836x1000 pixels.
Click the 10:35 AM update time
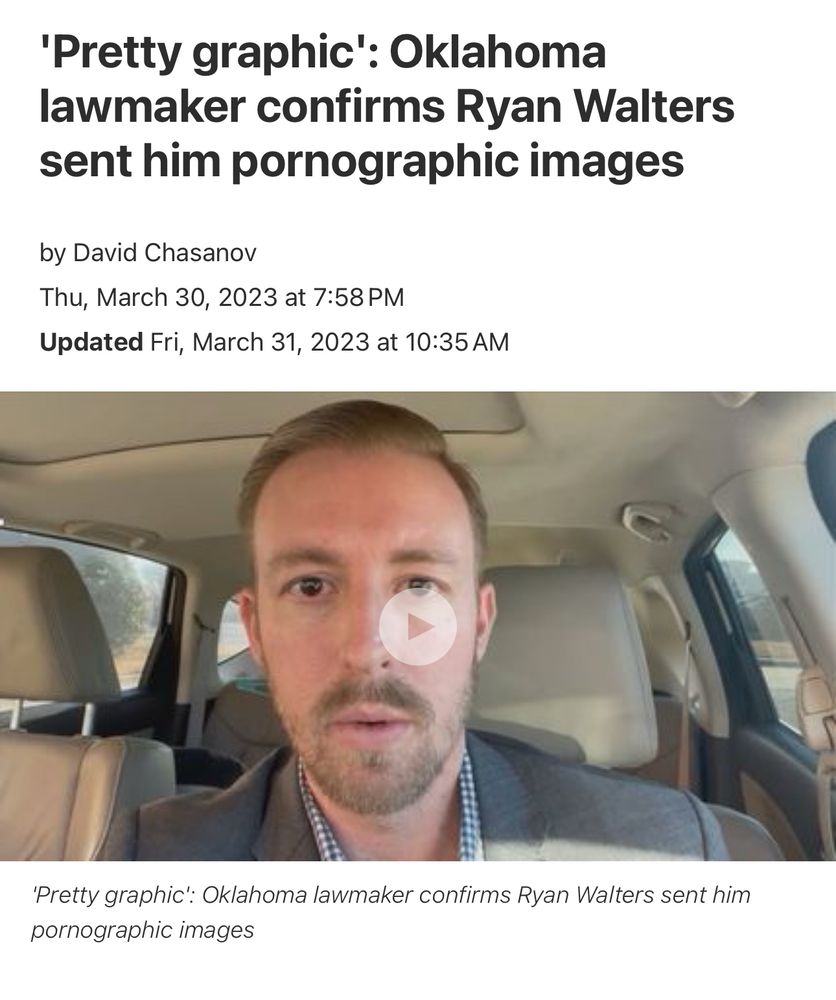tap(457, 342)
